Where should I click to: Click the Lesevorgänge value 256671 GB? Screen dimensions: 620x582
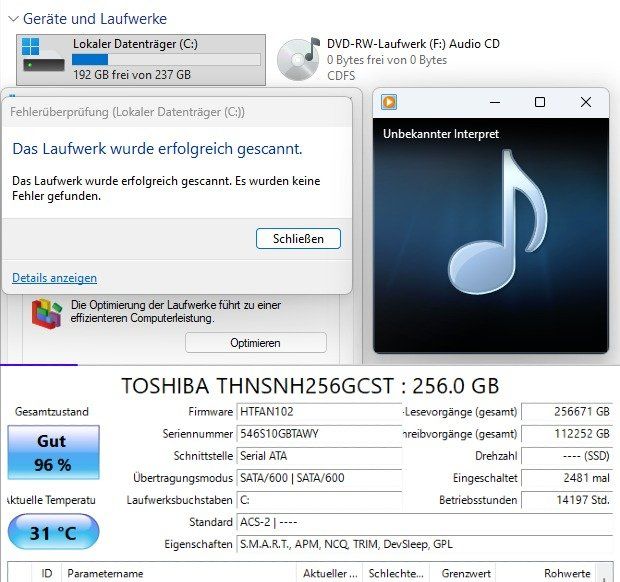tap(567, 412)
